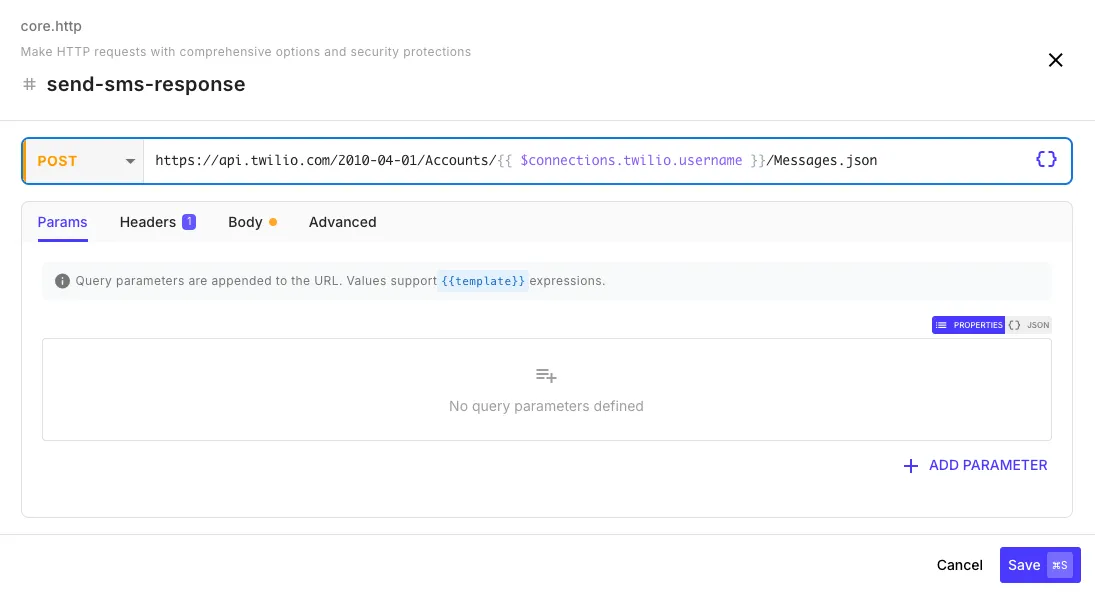This screenshot has width=1095, height=592.
Task: Save changes using the Save button
Action: click(1023, 565)
